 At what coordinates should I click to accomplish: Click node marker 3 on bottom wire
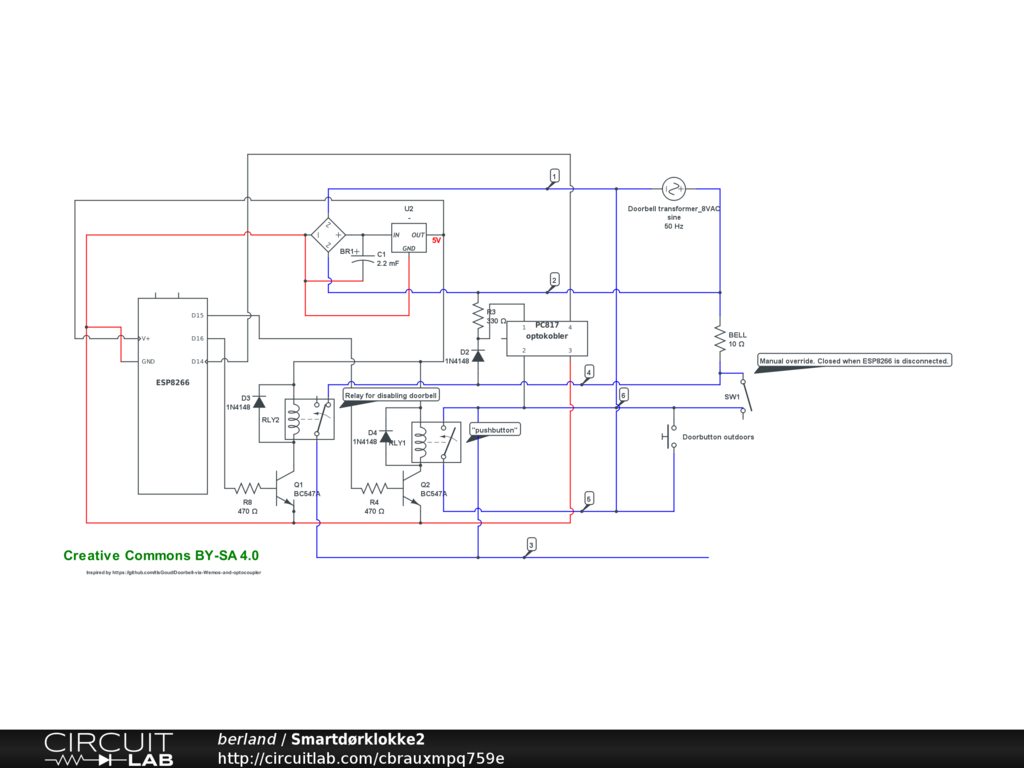click(x=531, y=545)
